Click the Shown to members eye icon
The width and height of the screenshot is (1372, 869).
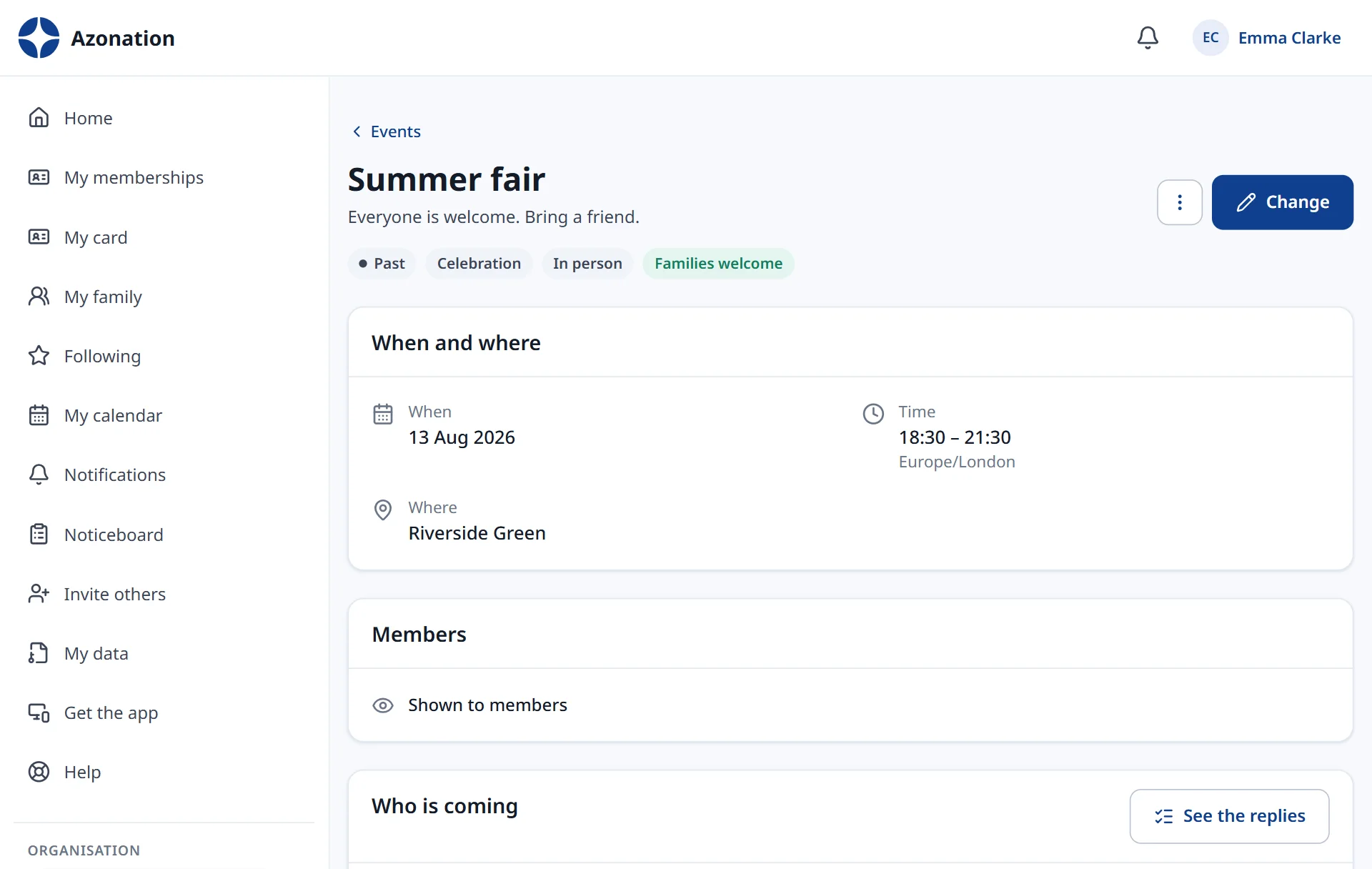(383, 705)
